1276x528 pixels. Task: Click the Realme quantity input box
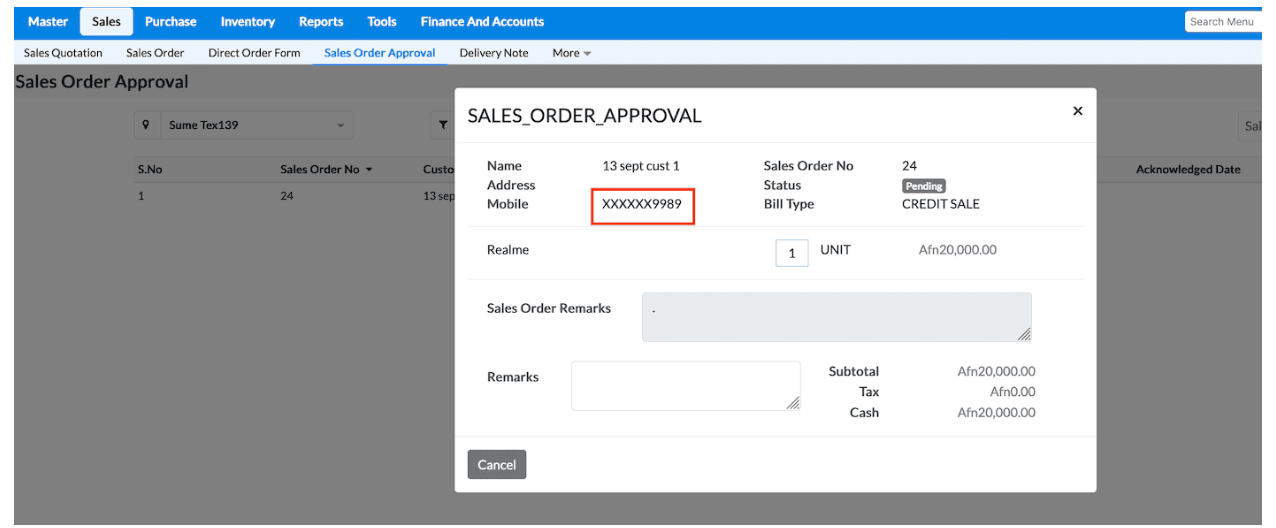pyautogui.click(x=791, y=253)
